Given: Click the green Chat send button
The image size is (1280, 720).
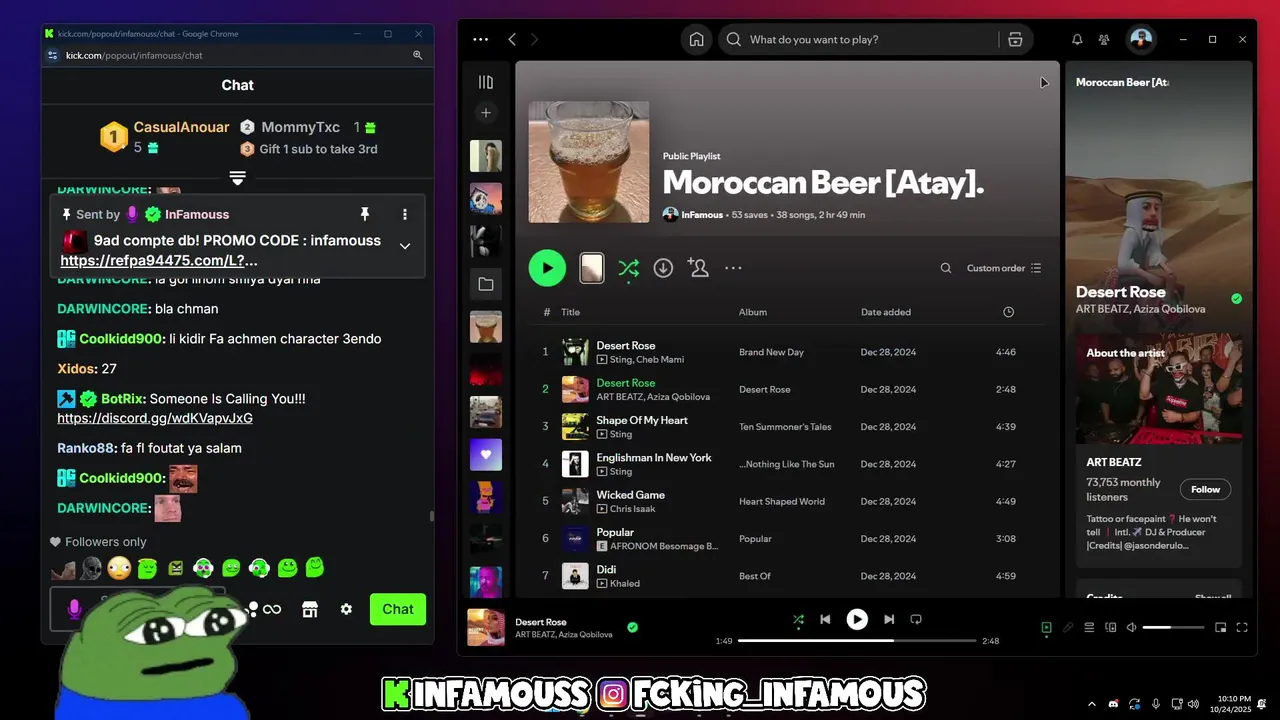Looking at the screenshot, I should tap(397, 609).
